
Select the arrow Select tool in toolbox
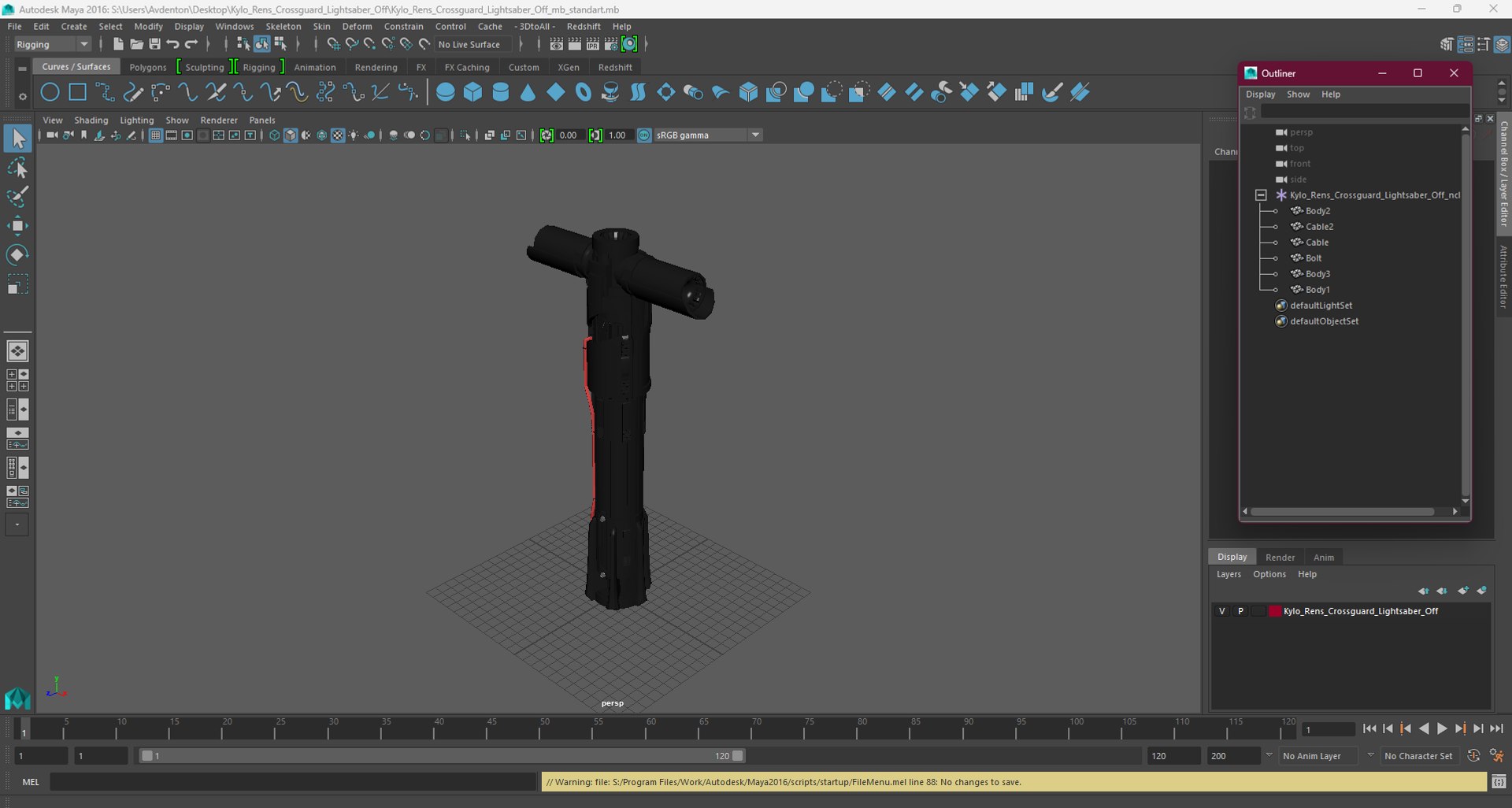[17, 139]
